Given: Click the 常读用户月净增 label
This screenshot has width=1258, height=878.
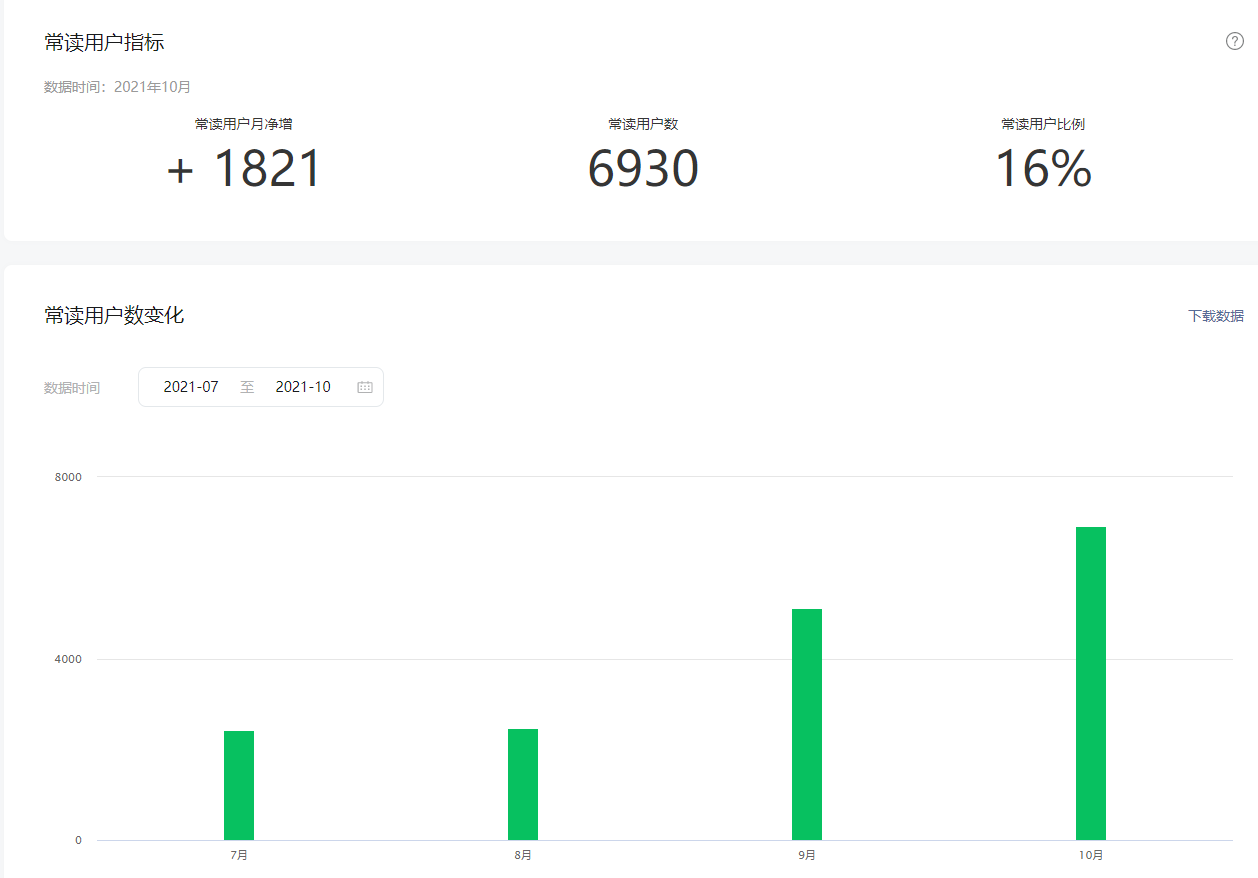Looking at the screenshot, I should (x=244, y=124).
